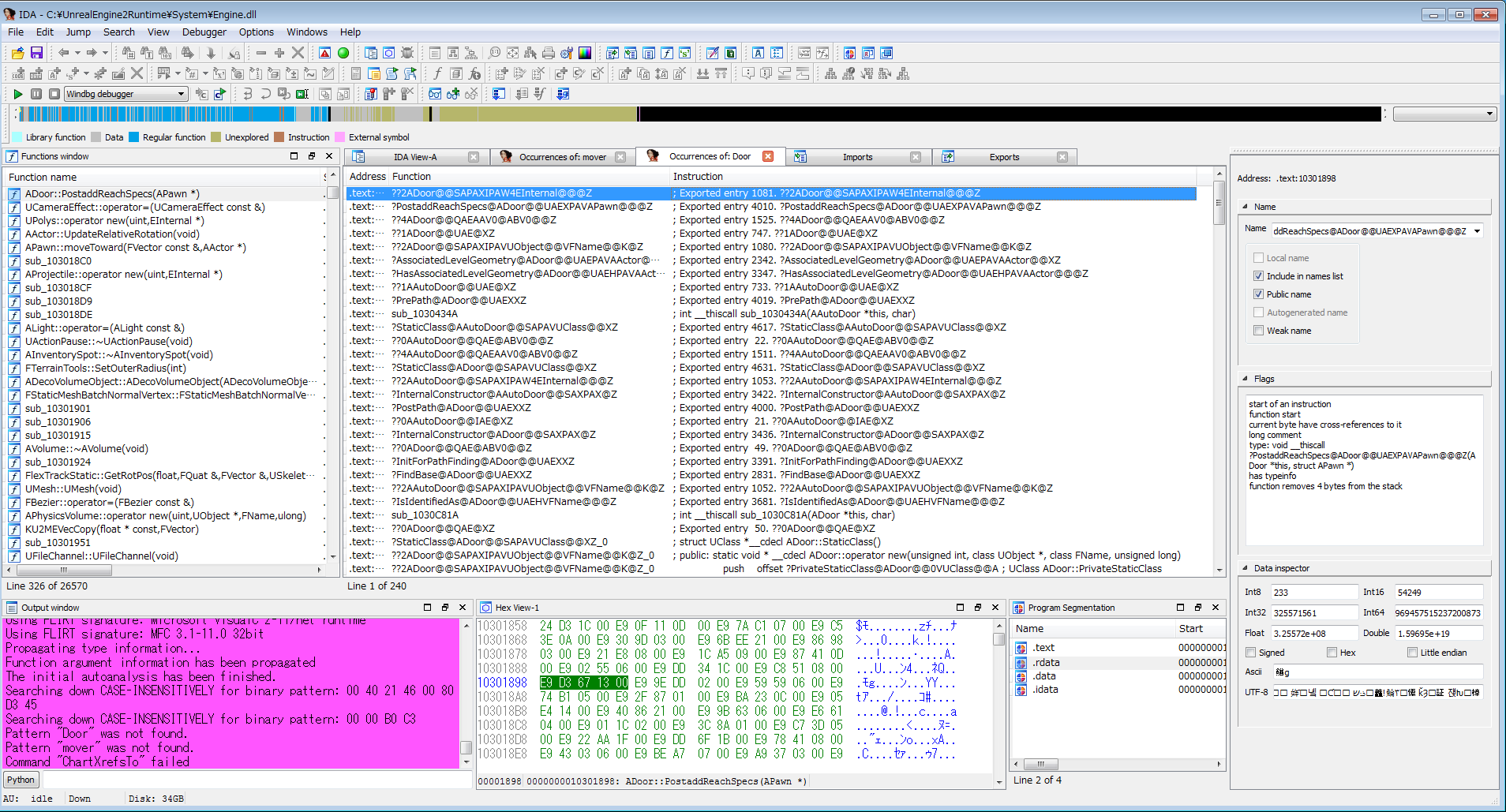
Task: Collapse the Flags section
Action: tap(1246, 379)
